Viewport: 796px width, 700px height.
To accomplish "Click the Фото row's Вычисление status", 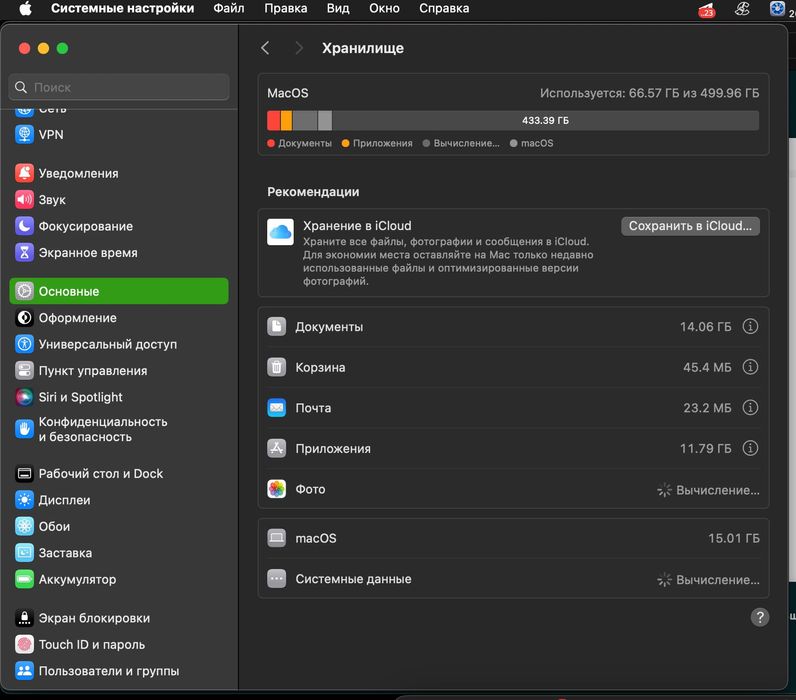I will (709, 490).
